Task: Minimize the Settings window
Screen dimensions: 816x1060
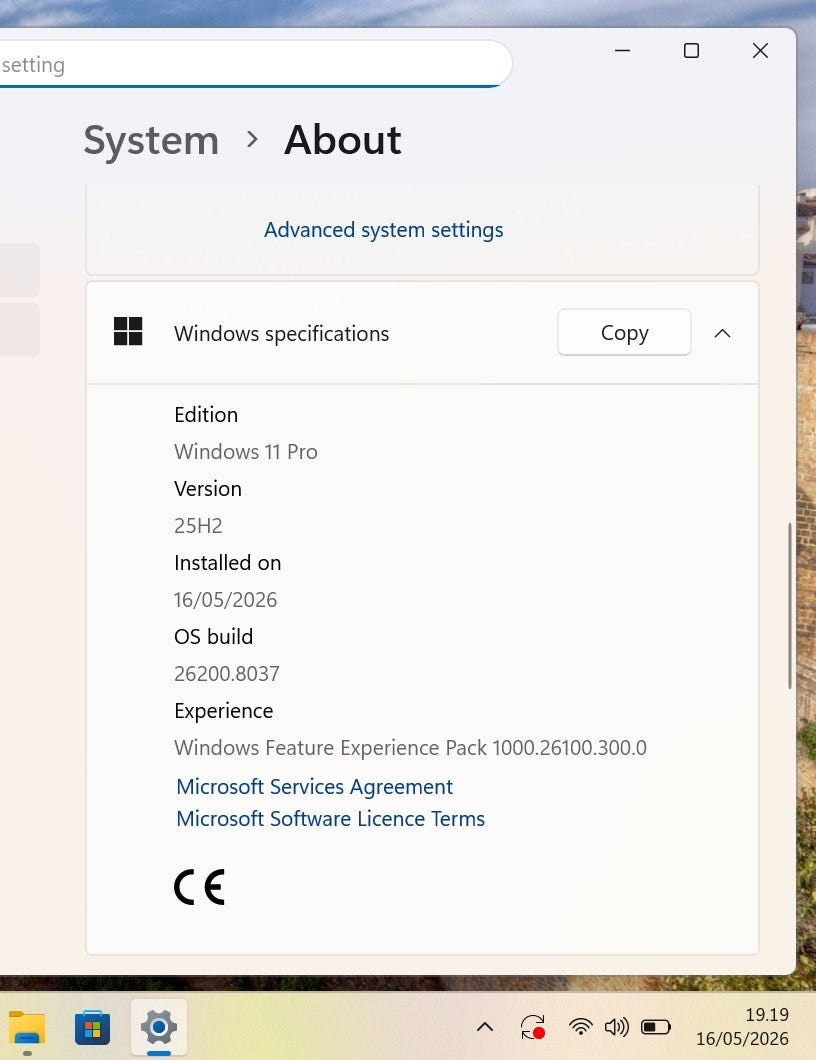Action: click(623, 51)
